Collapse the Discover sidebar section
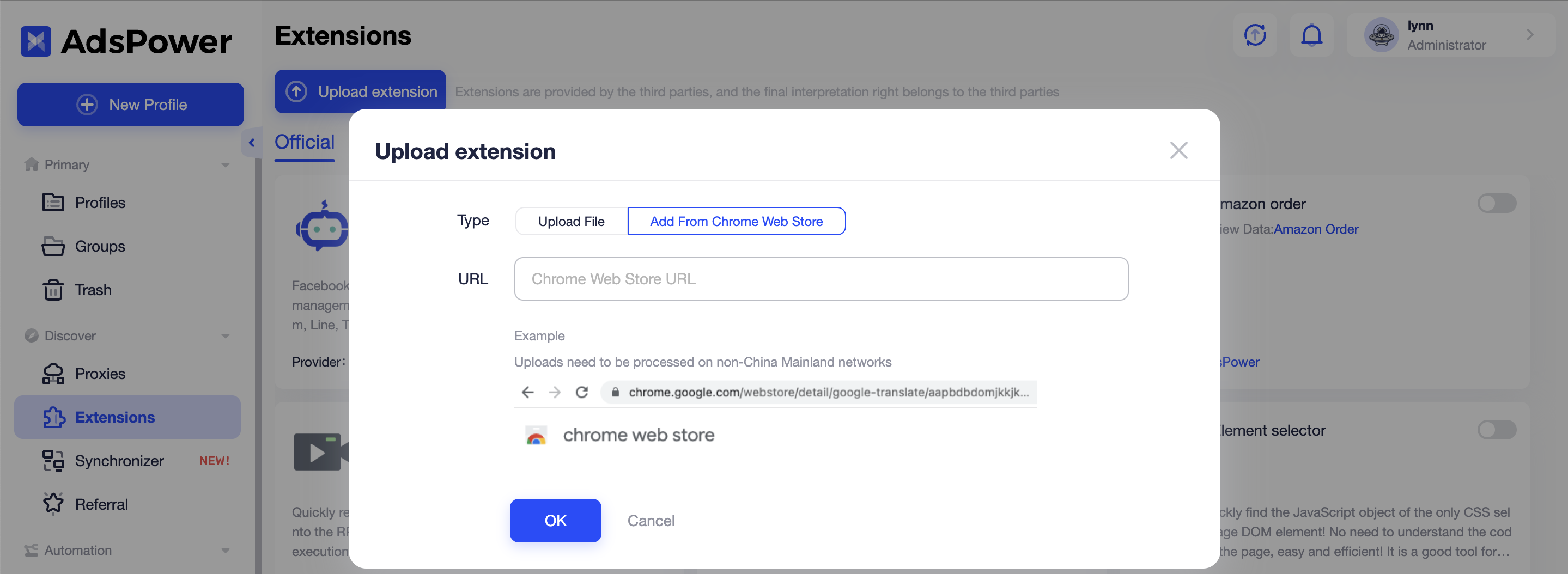 [225, 336]
